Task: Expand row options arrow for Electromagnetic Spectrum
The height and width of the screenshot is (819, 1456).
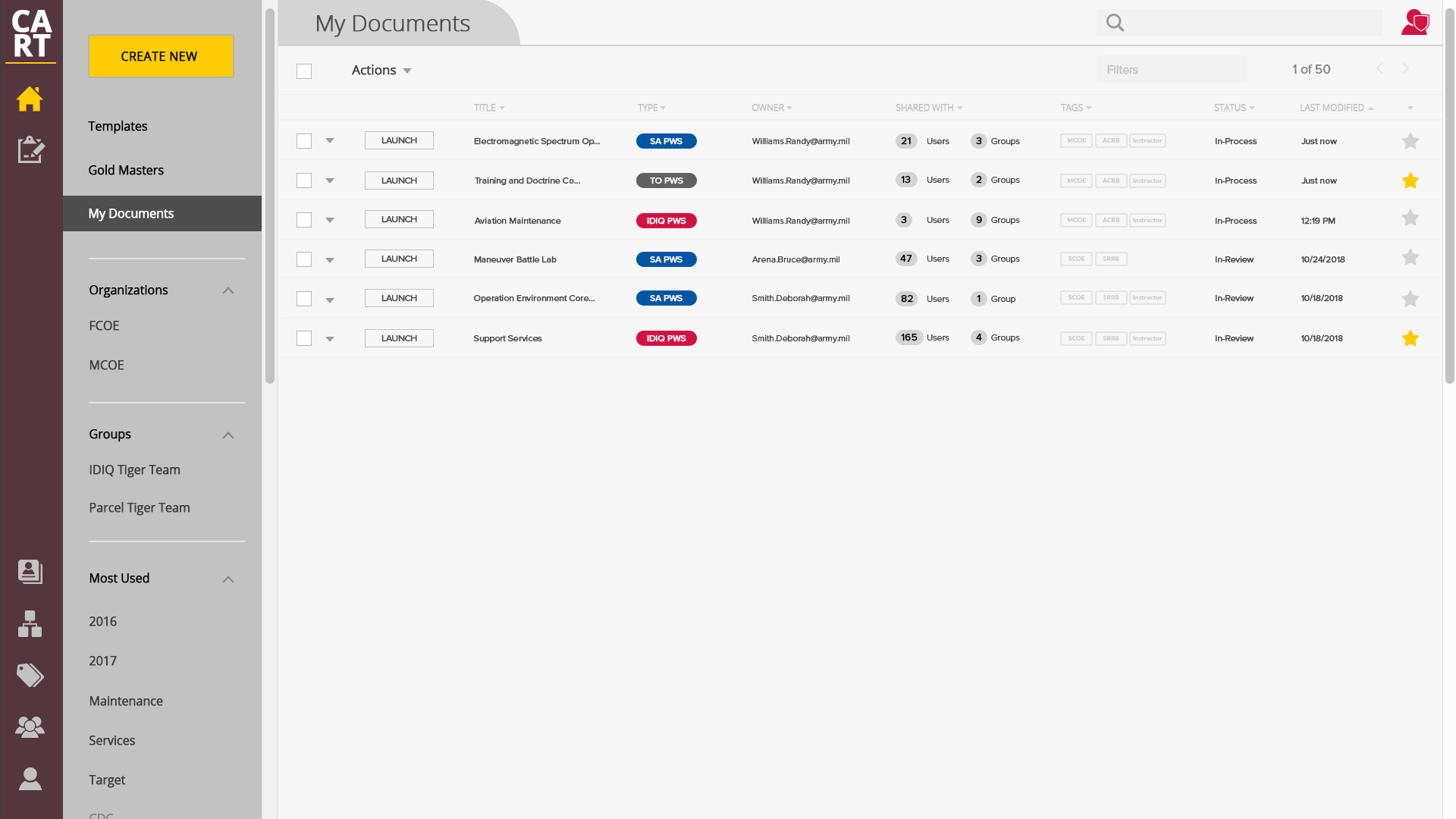Action: tap(330, 141)
